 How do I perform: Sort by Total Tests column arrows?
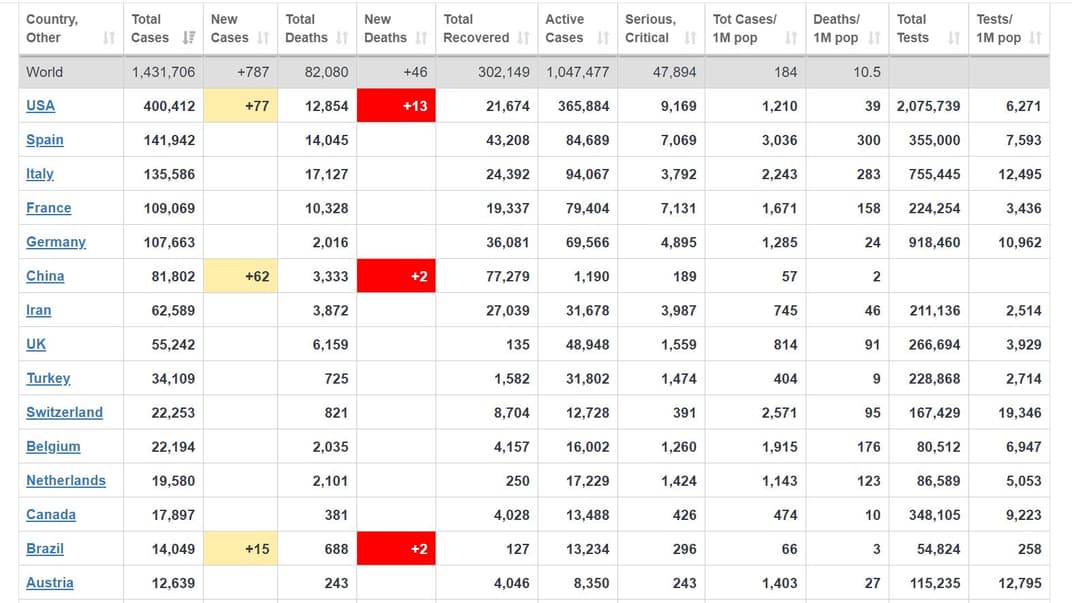coord(954,38)
